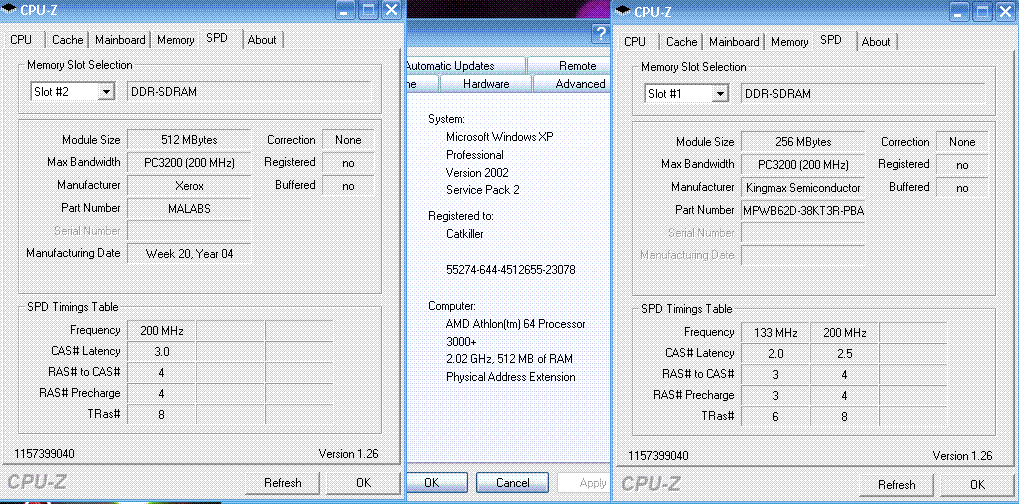
Task: Go to the About tab in the Slot #1 window
Action: pos(876,42)
